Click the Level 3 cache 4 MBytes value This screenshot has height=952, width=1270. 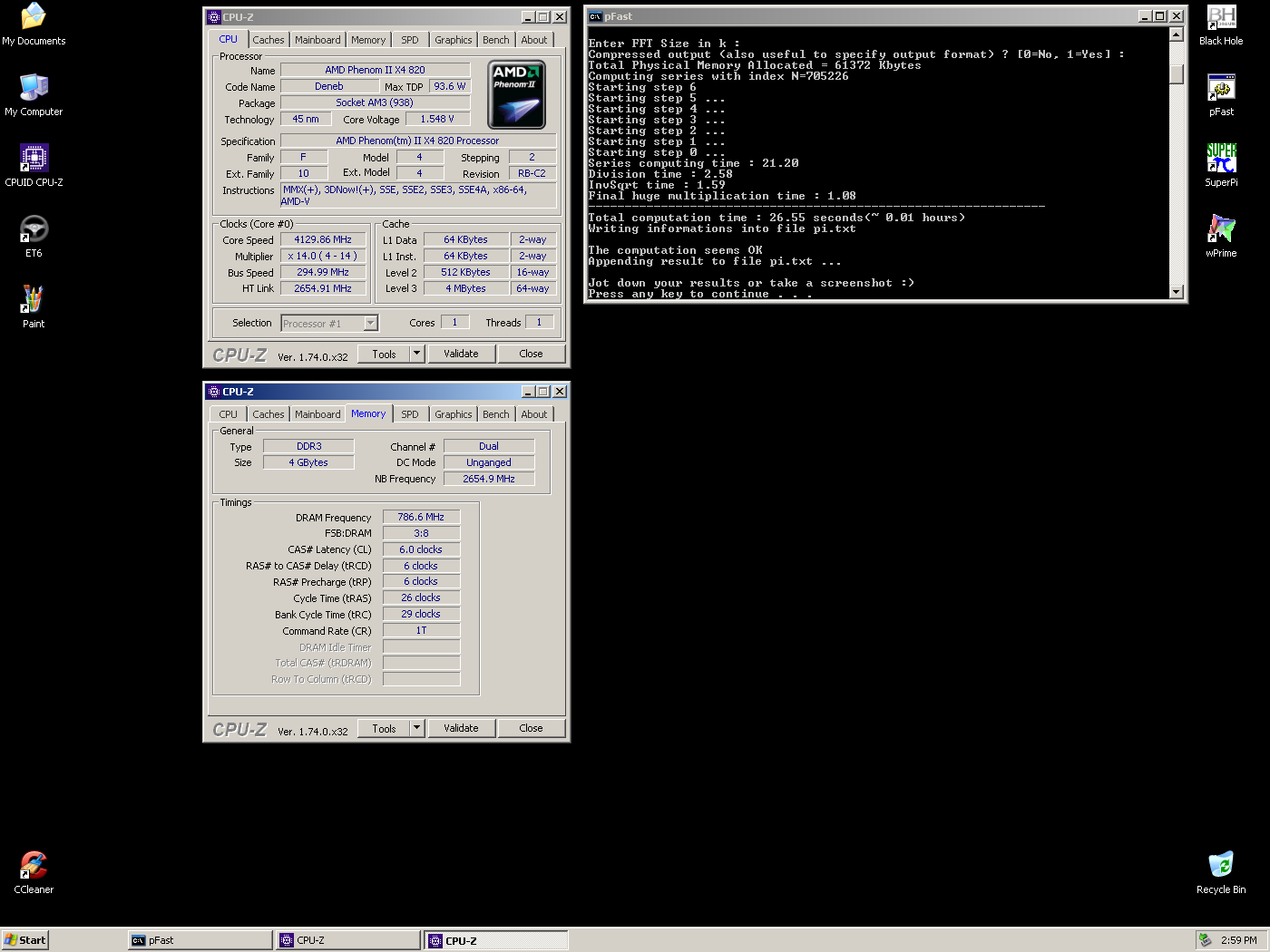(x=465, y=288)
